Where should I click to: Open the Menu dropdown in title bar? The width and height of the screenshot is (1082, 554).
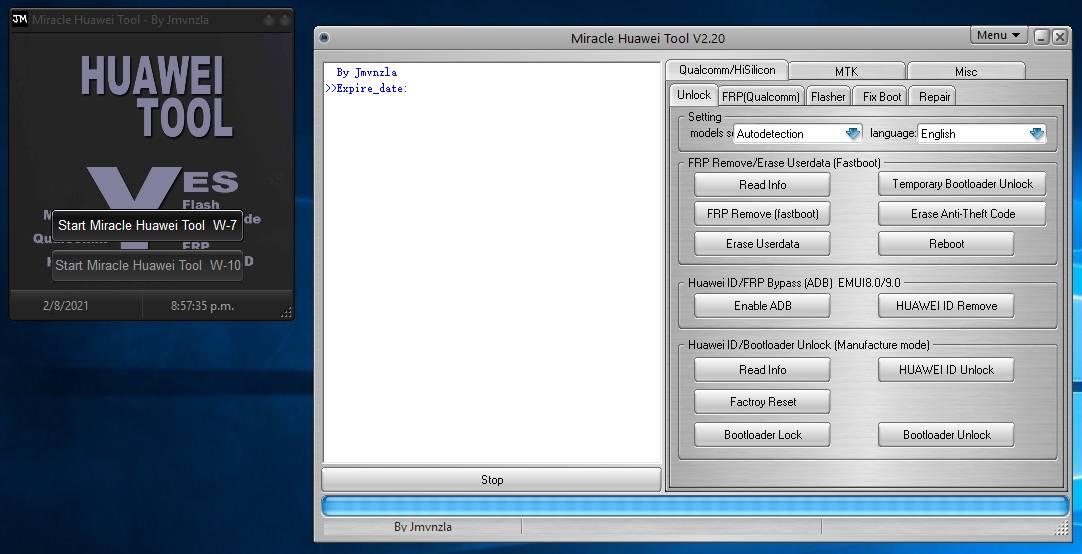click(999, 35)
